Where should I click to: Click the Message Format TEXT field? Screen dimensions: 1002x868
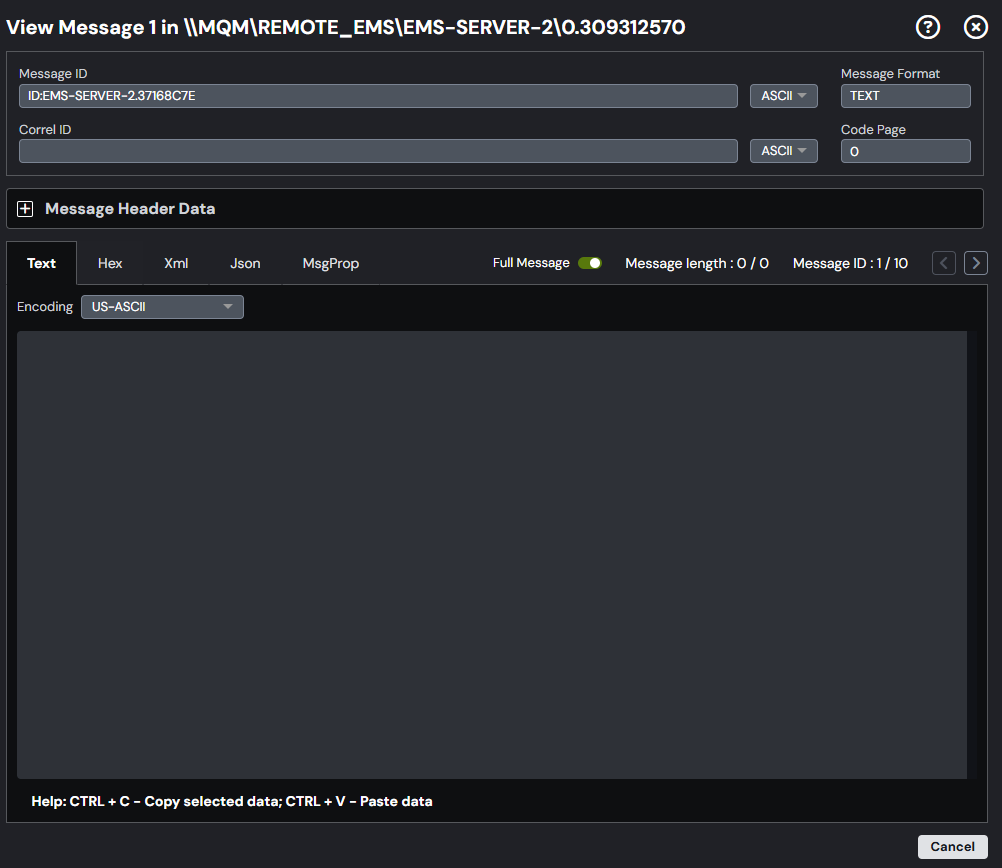pos(906,96)
